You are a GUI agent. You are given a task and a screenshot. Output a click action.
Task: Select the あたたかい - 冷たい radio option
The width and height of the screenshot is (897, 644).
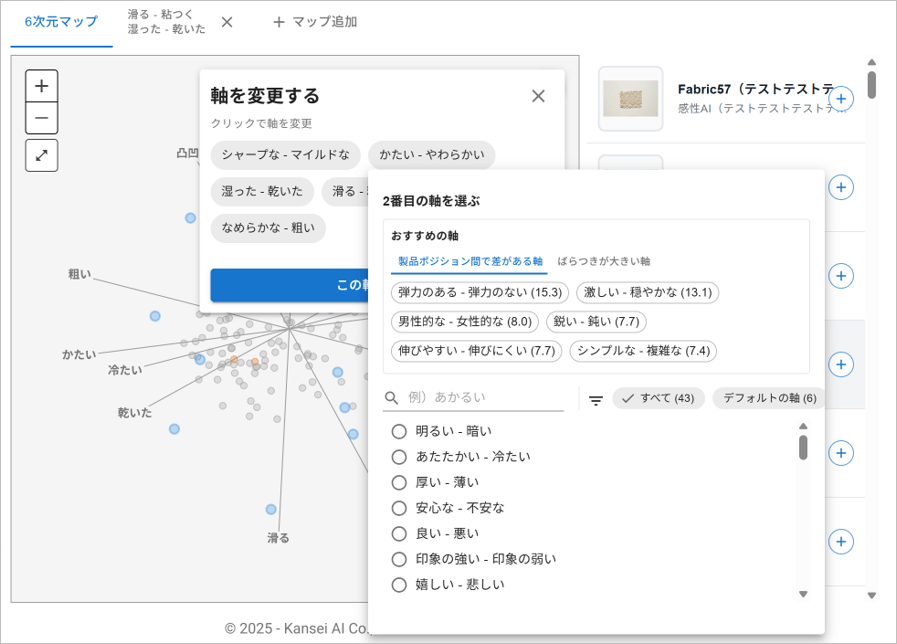[399, 457]
